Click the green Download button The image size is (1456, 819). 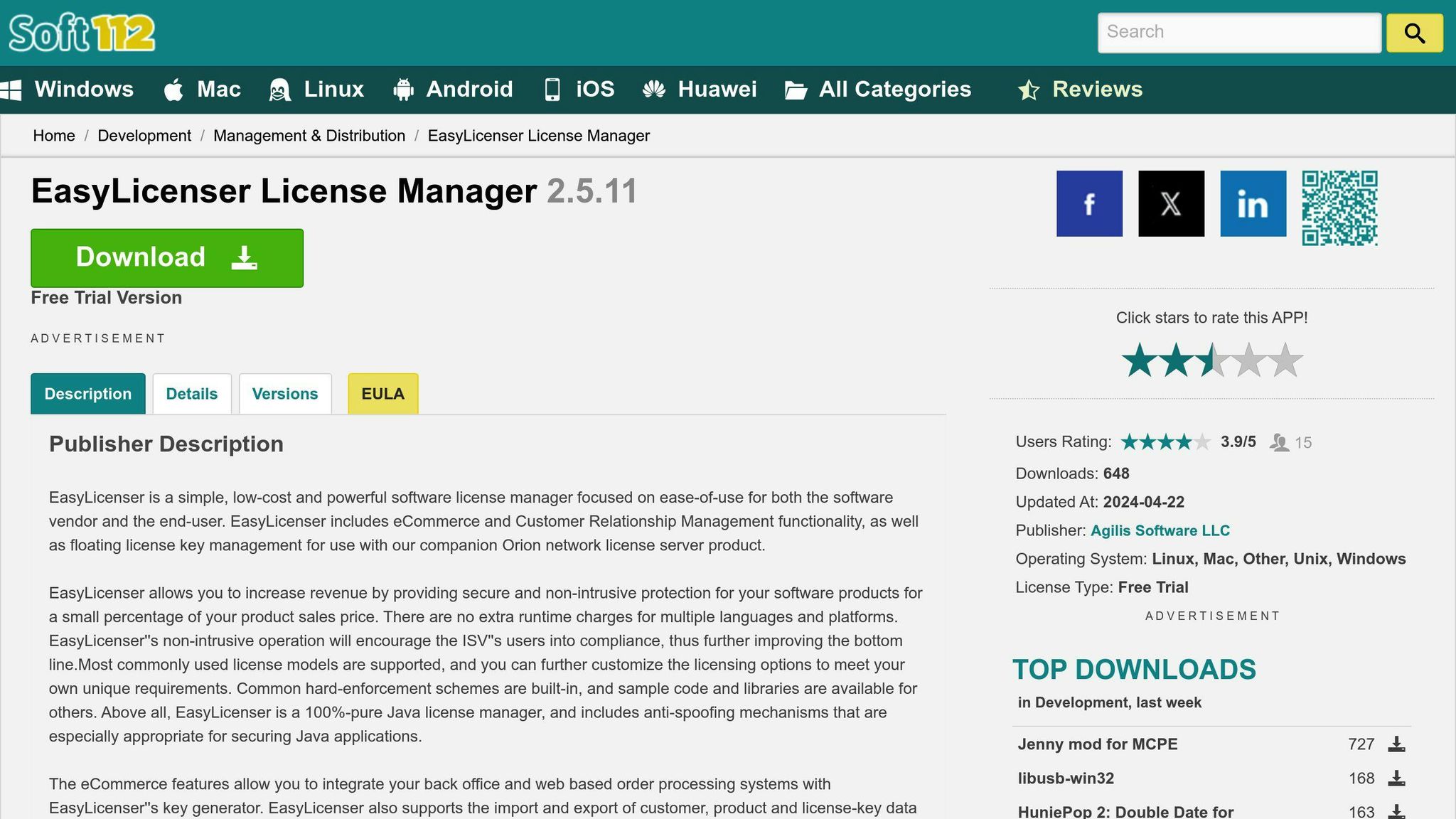point(167,258)
